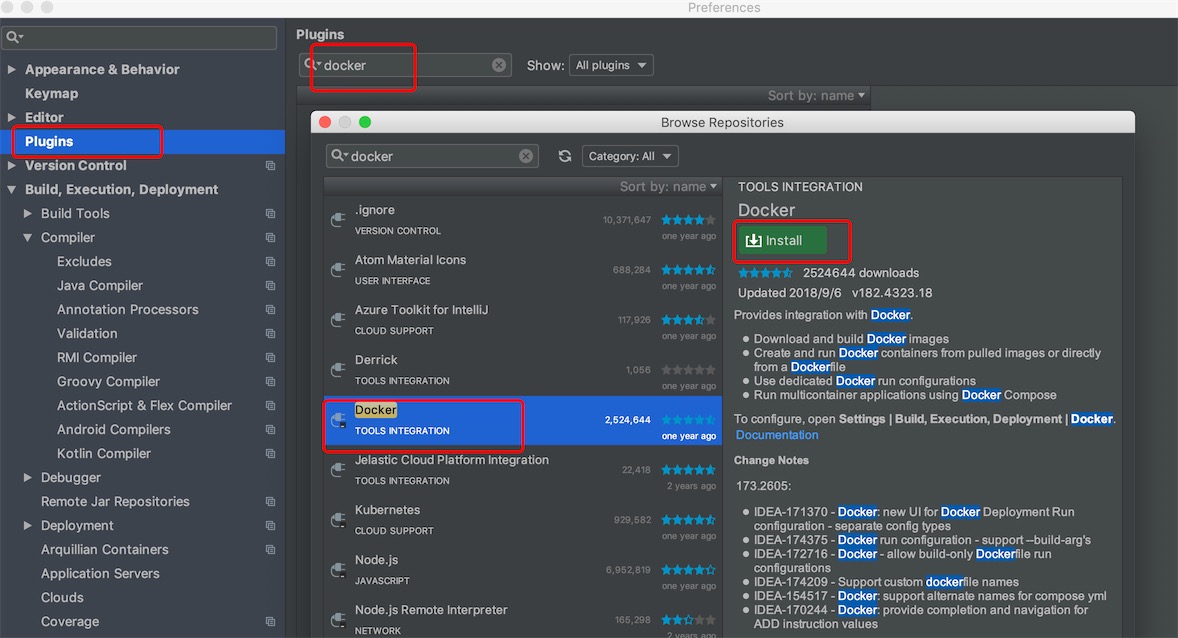This screenshot has width=1178, height=638.
Task: Click the Jelastic Cloud Platform plugin icon
Action: [x=338, y=470]
